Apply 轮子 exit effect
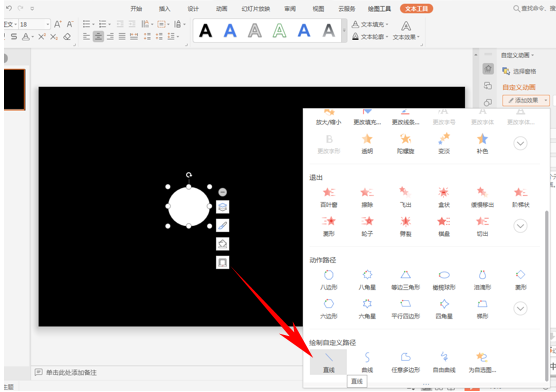 (367, 226)
